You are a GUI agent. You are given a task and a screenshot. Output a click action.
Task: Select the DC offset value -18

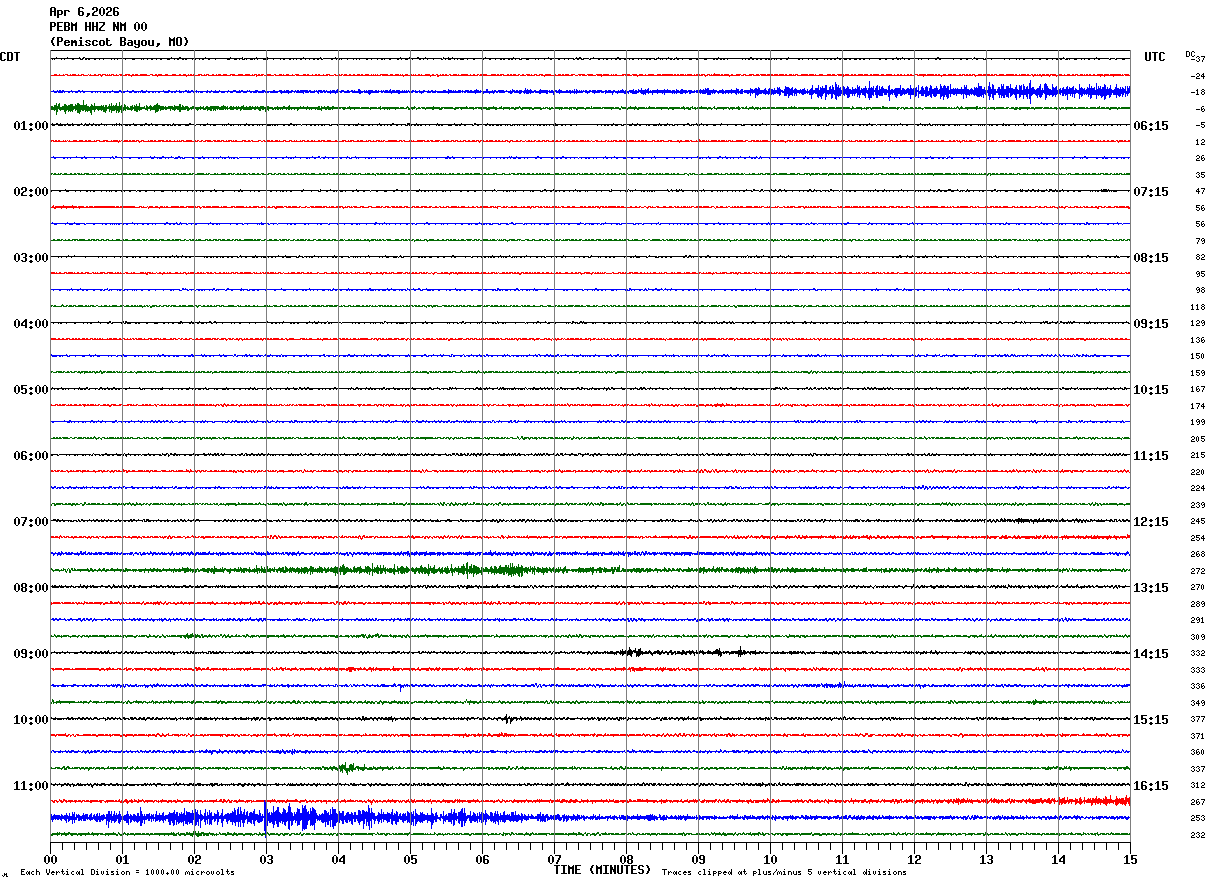(1198, 92)
